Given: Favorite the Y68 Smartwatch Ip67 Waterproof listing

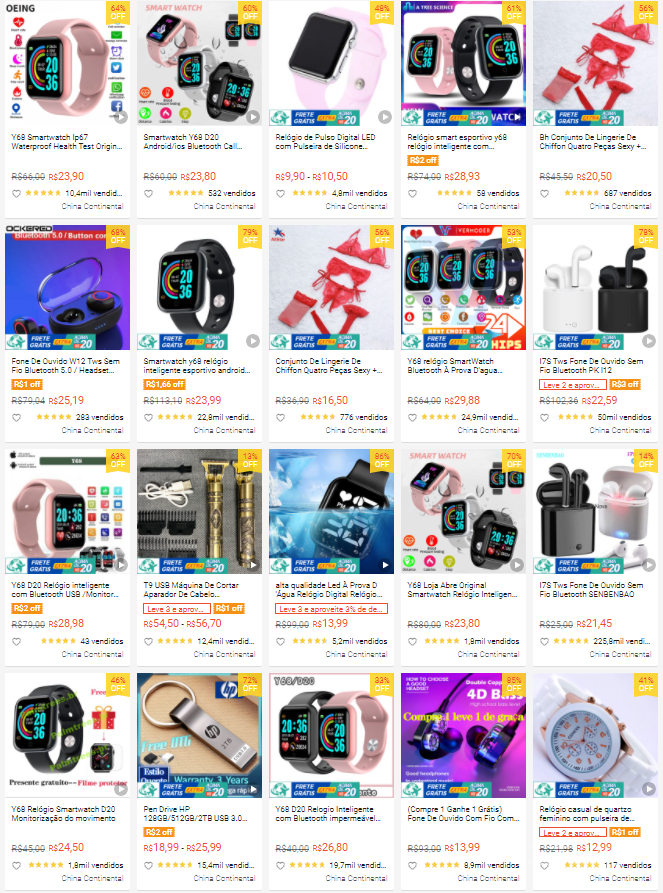Looking at the screenshot, I should 17,194.
